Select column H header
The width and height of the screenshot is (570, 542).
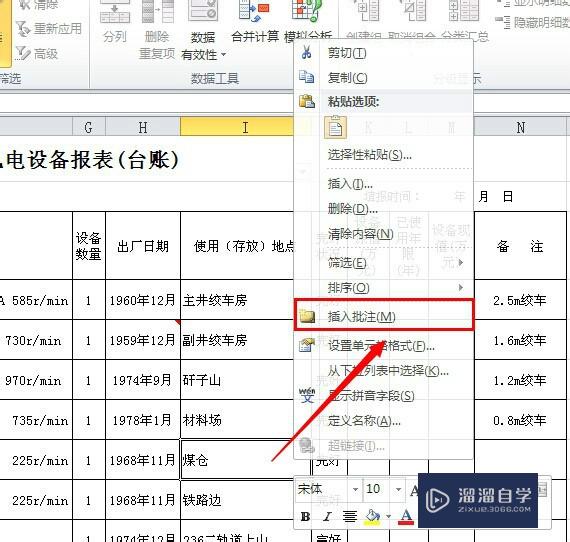(x=143, y=128)
